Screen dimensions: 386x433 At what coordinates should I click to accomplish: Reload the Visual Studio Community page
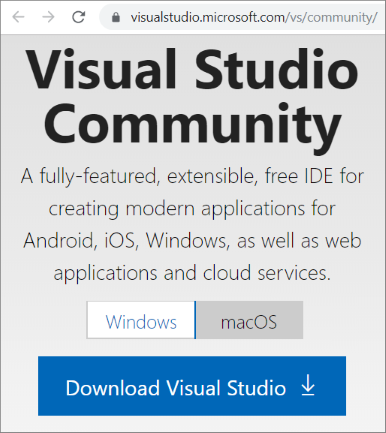click(79, 17)
